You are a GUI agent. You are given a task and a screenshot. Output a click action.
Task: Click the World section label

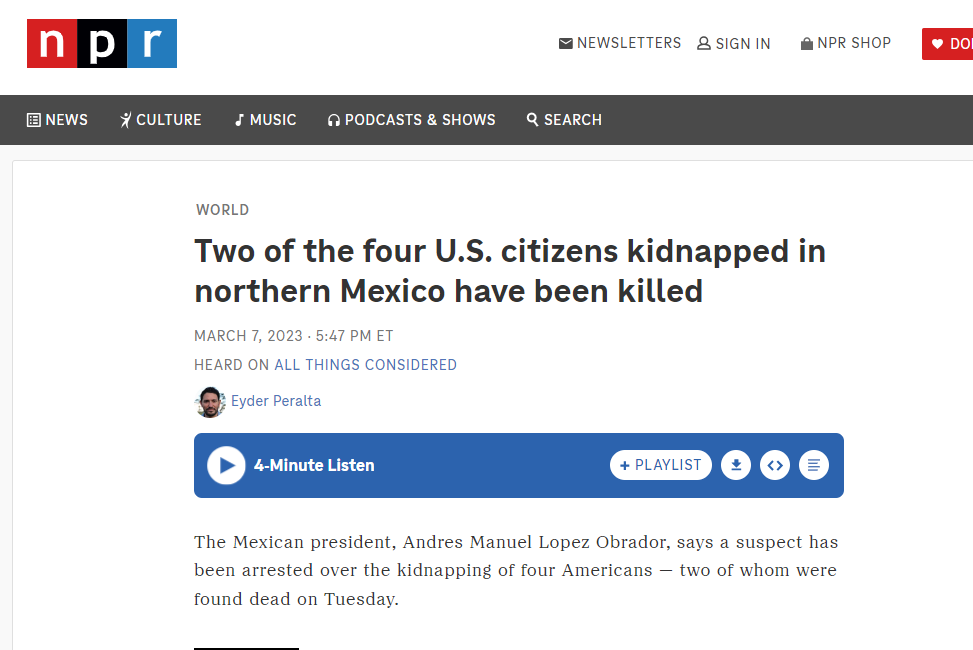[222, 210]
